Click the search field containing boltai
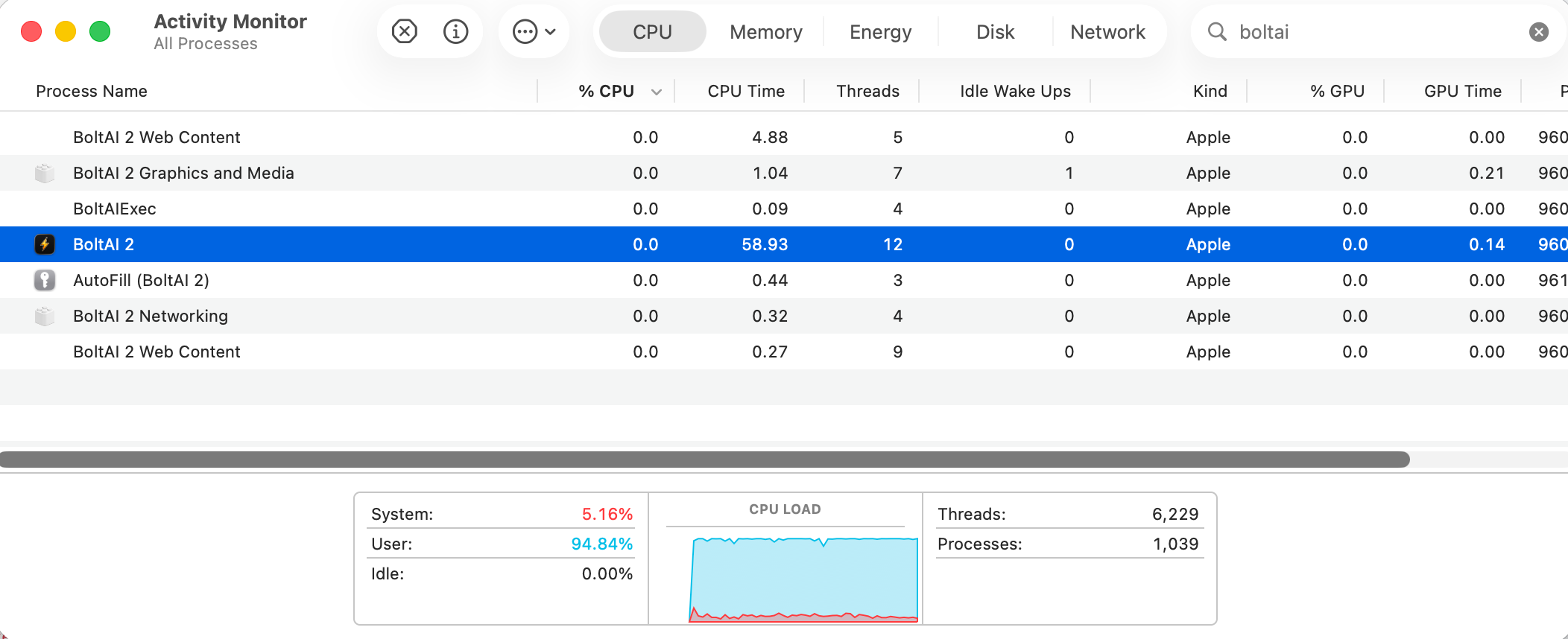The height and width of the screenshot is (639, 1568). (x=1379, y=31)
